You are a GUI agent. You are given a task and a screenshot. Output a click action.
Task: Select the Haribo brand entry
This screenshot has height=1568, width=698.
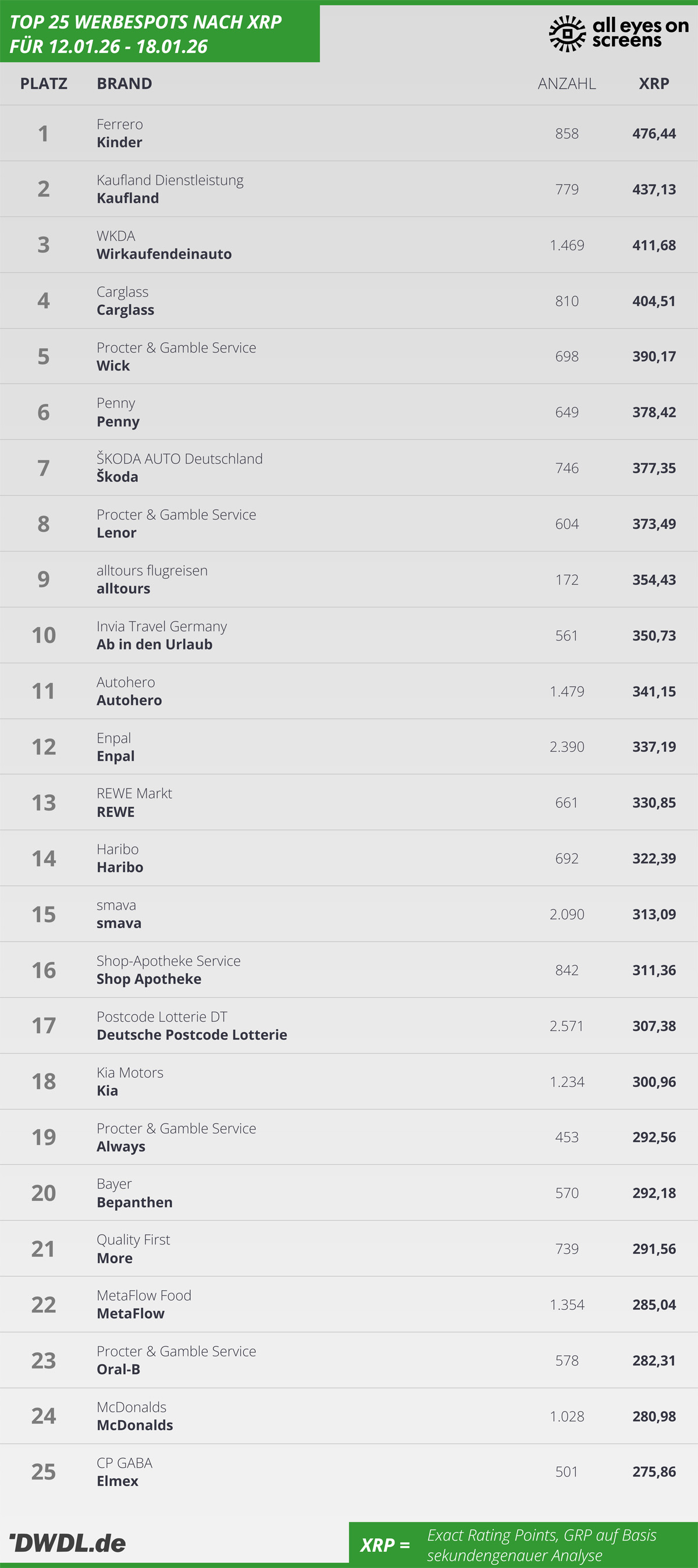[120, 867]
